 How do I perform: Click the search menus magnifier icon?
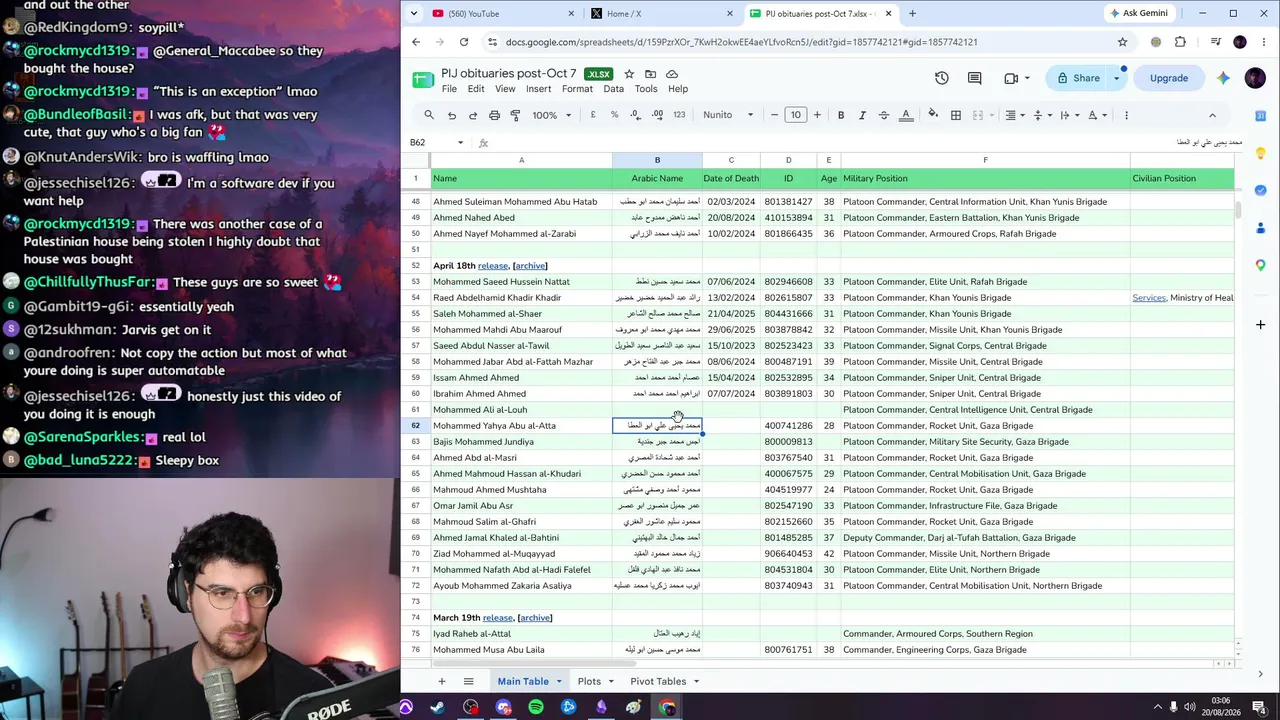pyautogui.click(x=429, y=115)
